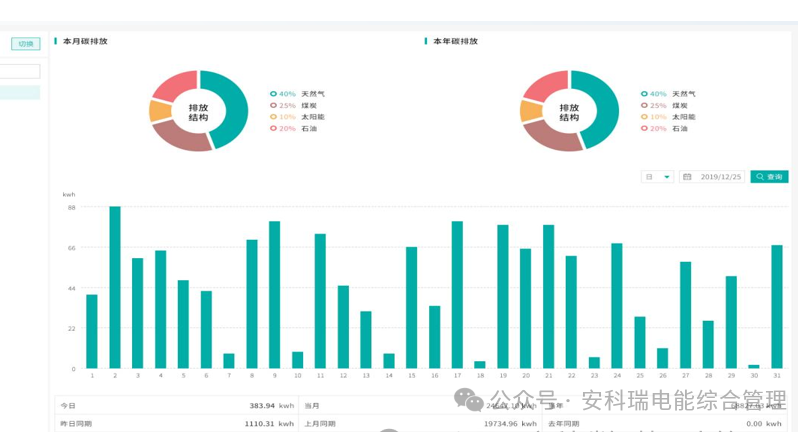Click the brown 25% segment of yearly donut
The width and height of the screenshot is (812, 432).
click(x=552, y=136)
